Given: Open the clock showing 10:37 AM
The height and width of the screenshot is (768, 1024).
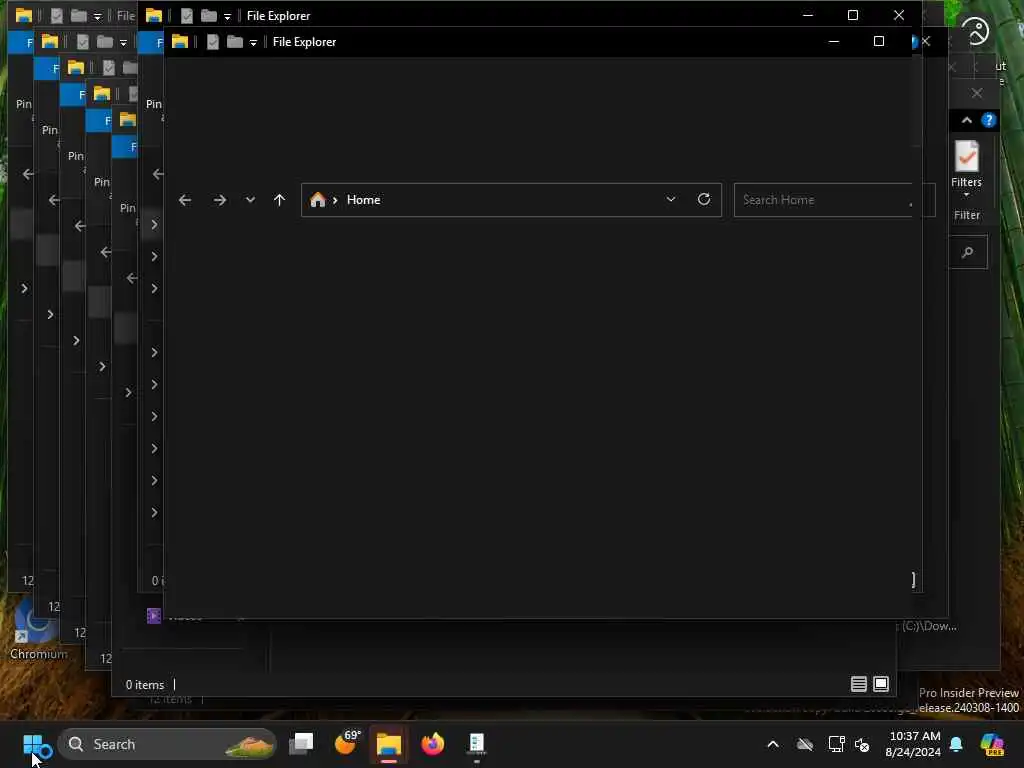Looking at the screenshot, I should pos(913,744).
